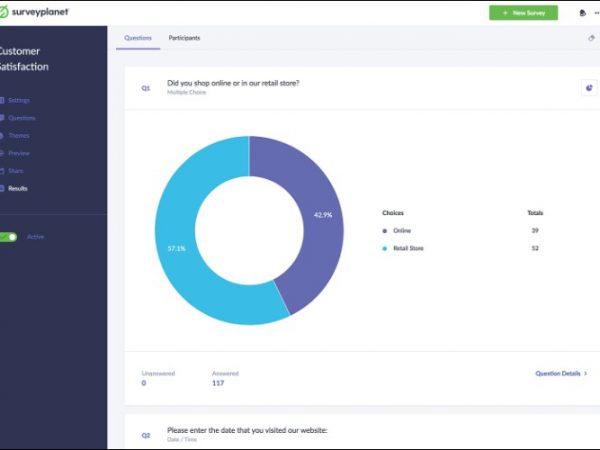Switch Q1 chart type with pie icon
Image resolution: width=600 pixels, height=450 pixels.
tap(588, 88)
